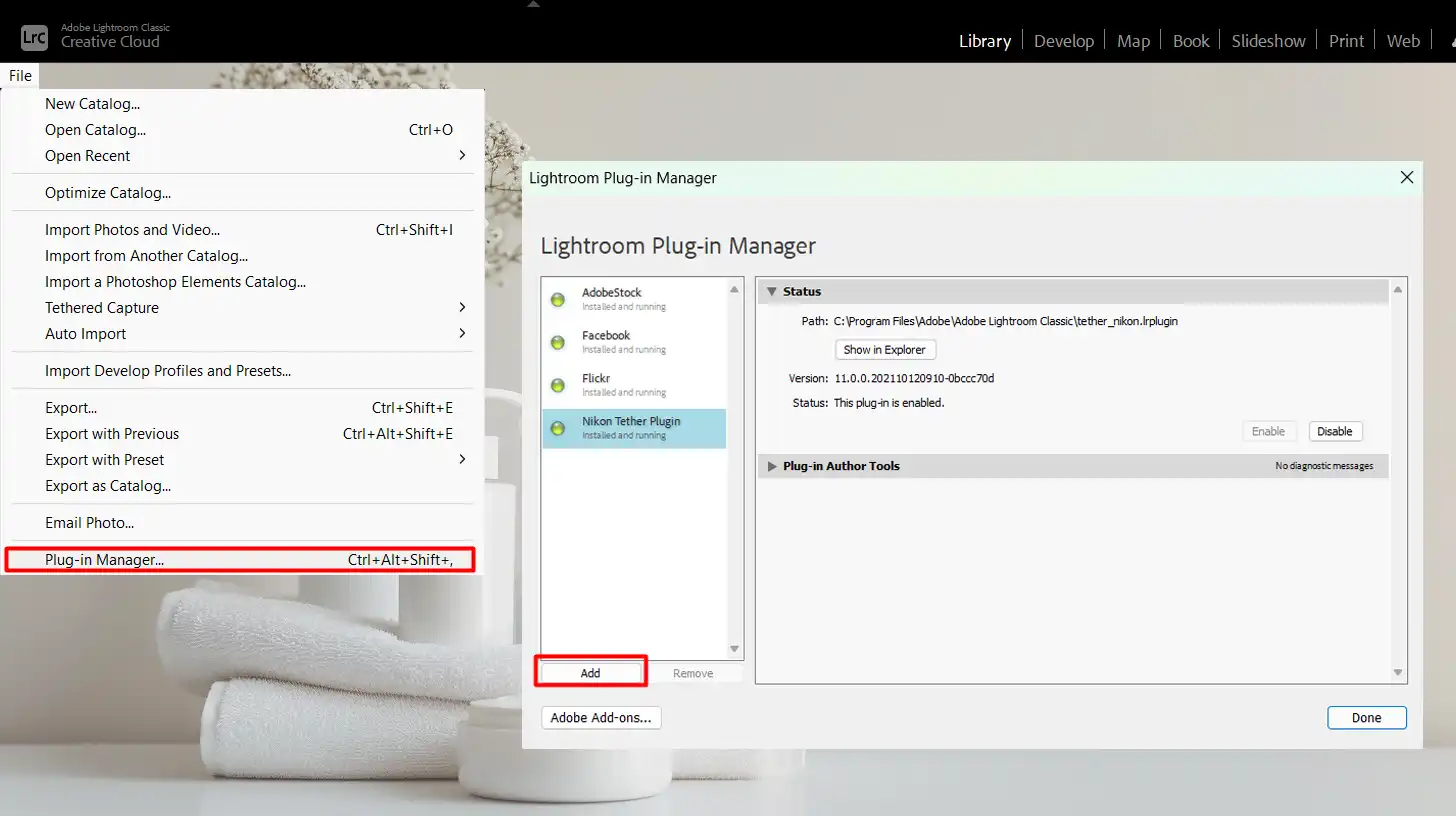Screen dimensions: 1456x816
Task: Switch to the Library module
Action: click(984, 41)
